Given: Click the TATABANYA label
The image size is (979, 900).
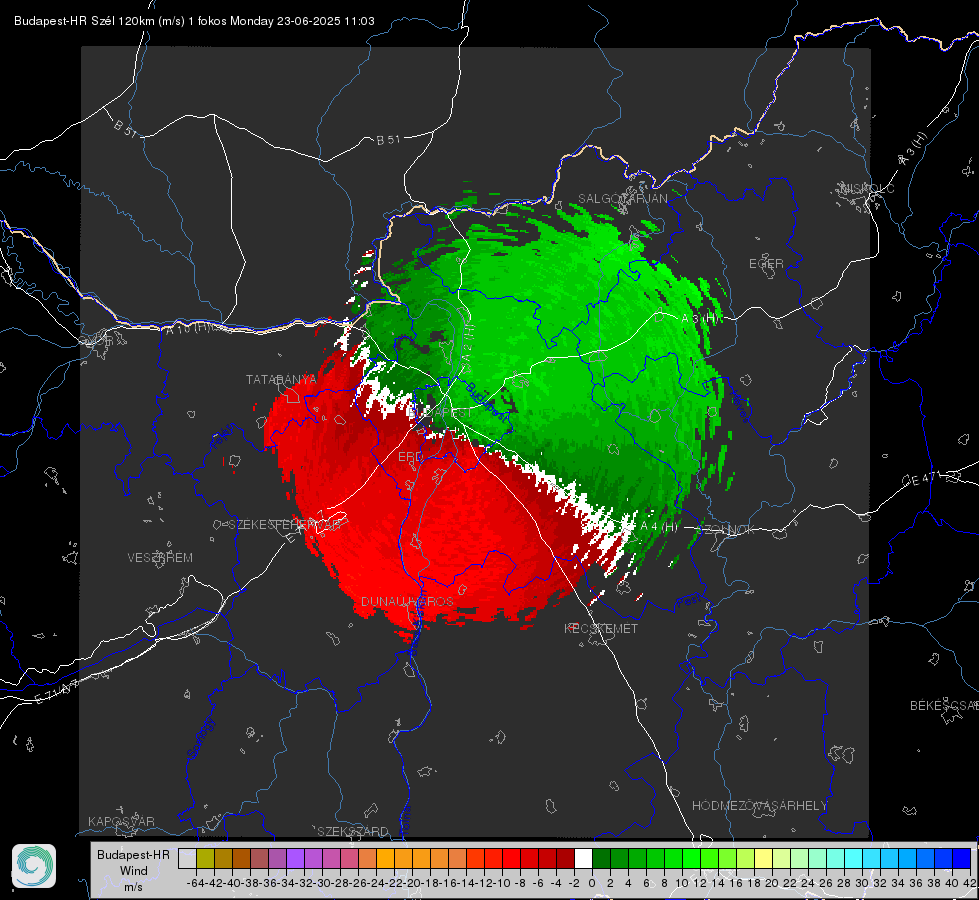Looking at the screenshot, I should coord(282,379).
